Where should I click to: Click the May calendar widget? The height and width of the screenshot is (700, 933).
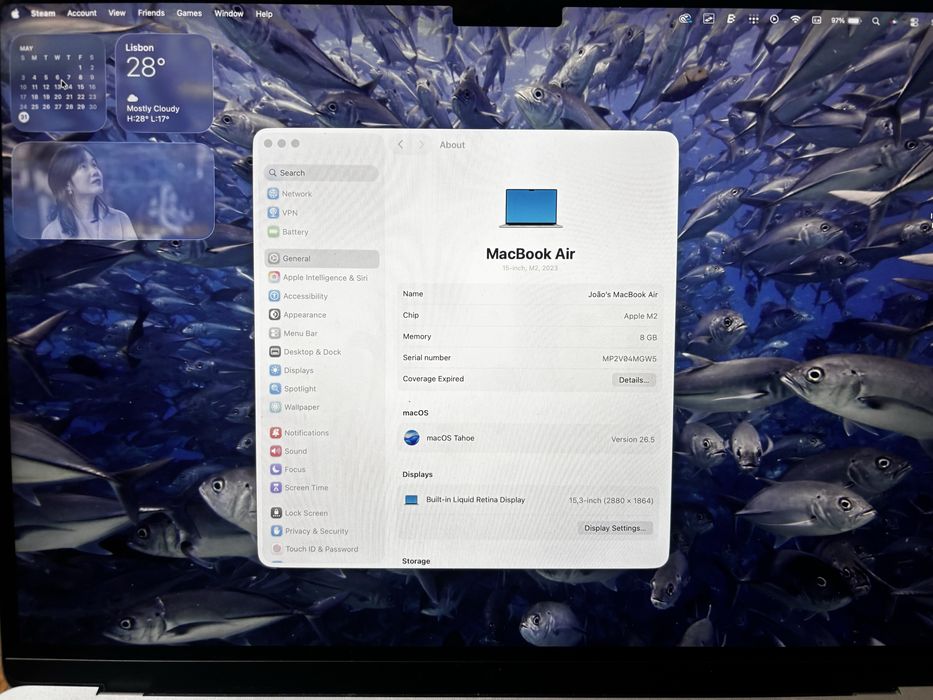58,82
